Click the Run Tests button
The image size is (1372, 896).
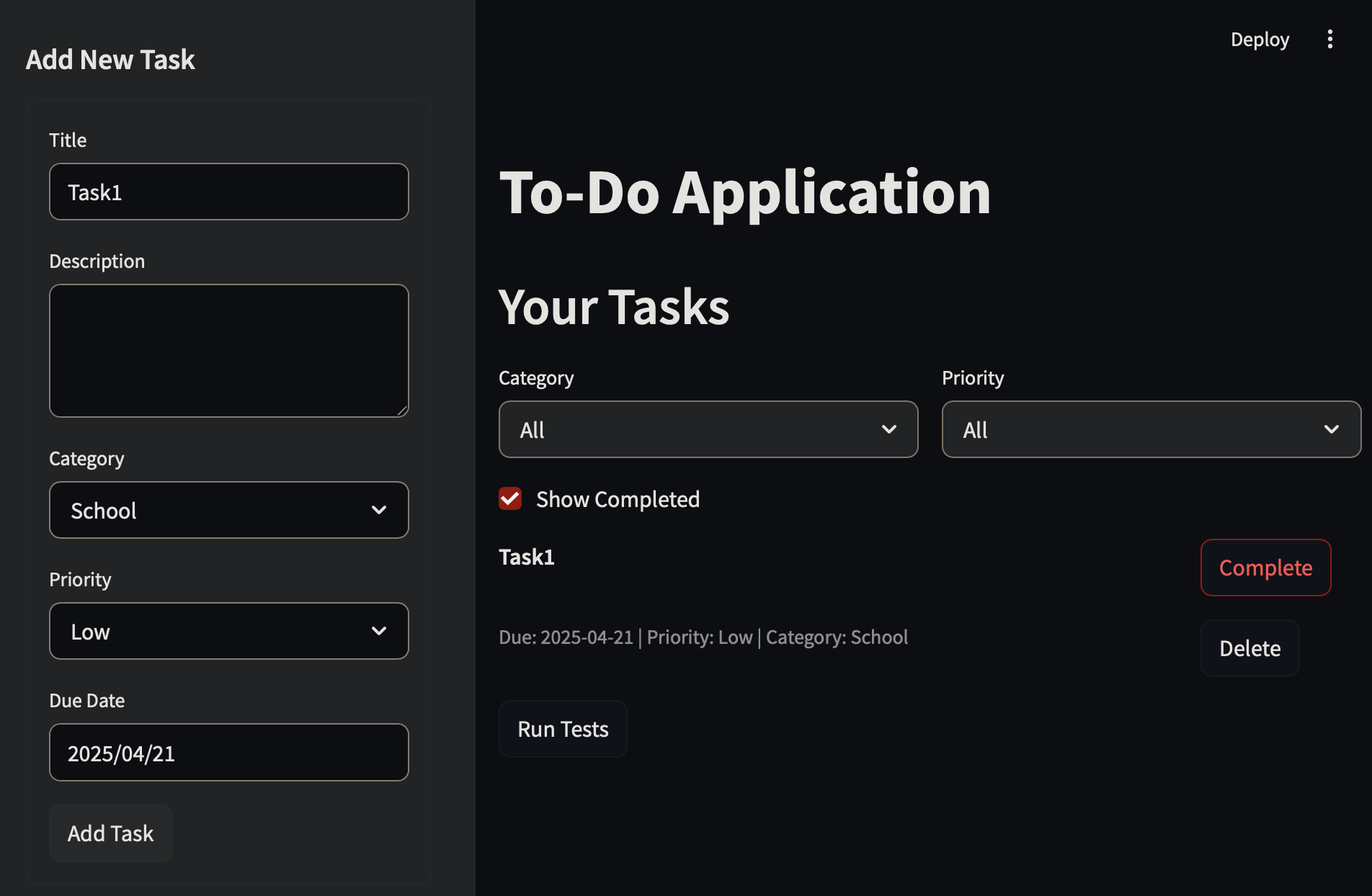click(x=563, y=729)
